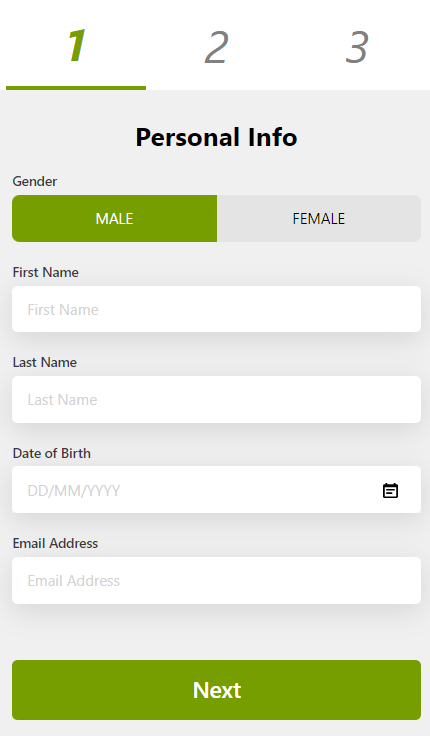This screenshot has height=736, width=430.
Task: Click the DD/MM/YYYY placeholder text
Action: pyautogui.click(x=74, y=491)
